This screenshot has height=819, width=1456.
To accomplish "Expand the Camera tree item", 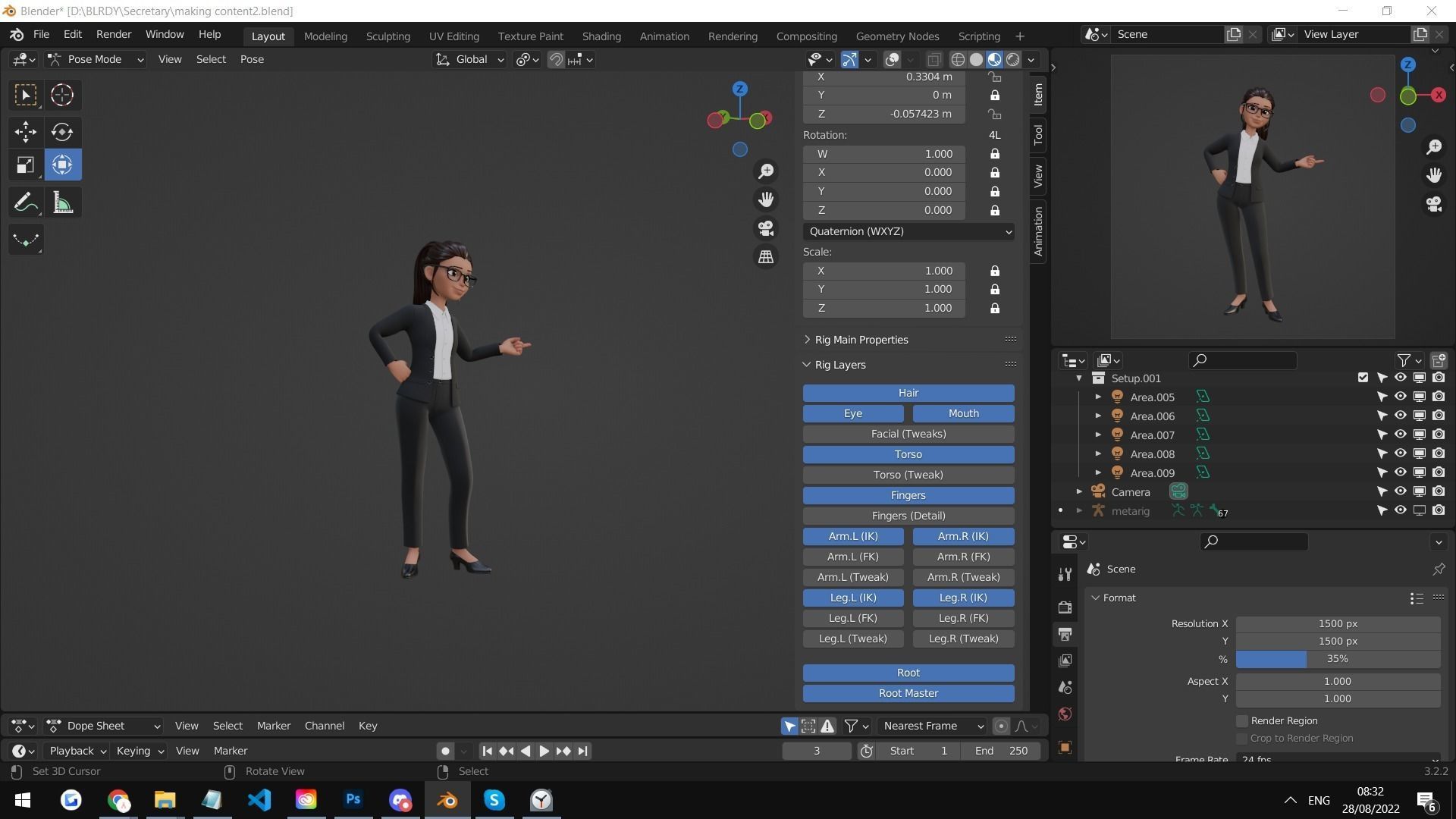I will click(1079, 491).
